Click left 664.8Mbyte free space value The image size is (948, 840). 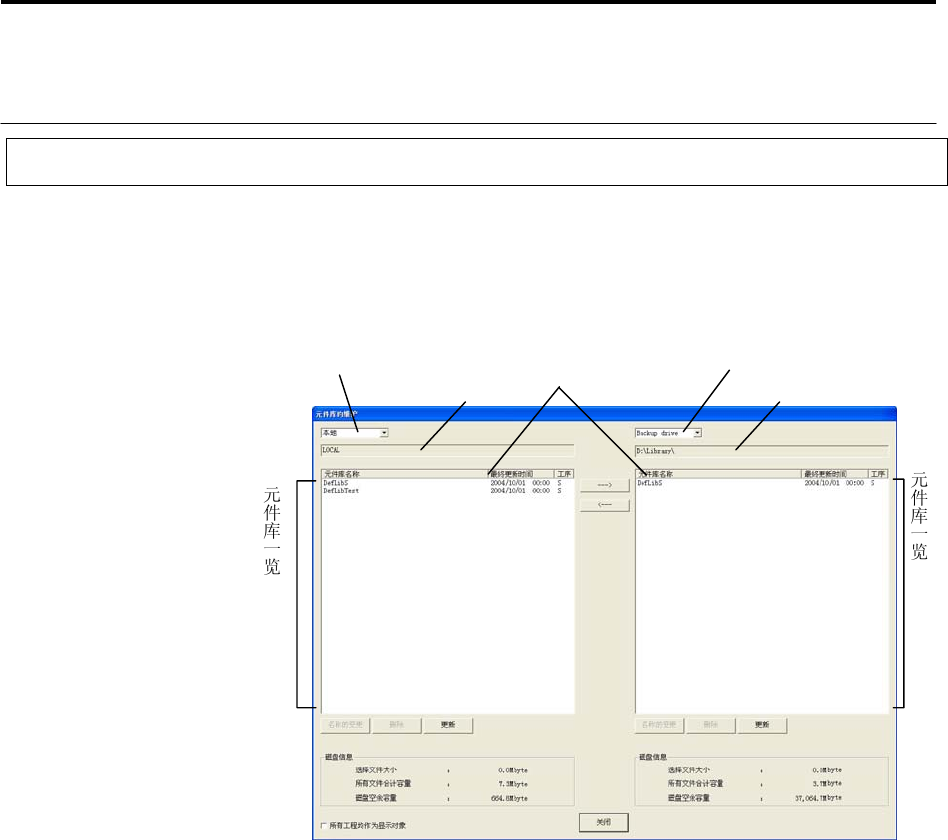509,798
